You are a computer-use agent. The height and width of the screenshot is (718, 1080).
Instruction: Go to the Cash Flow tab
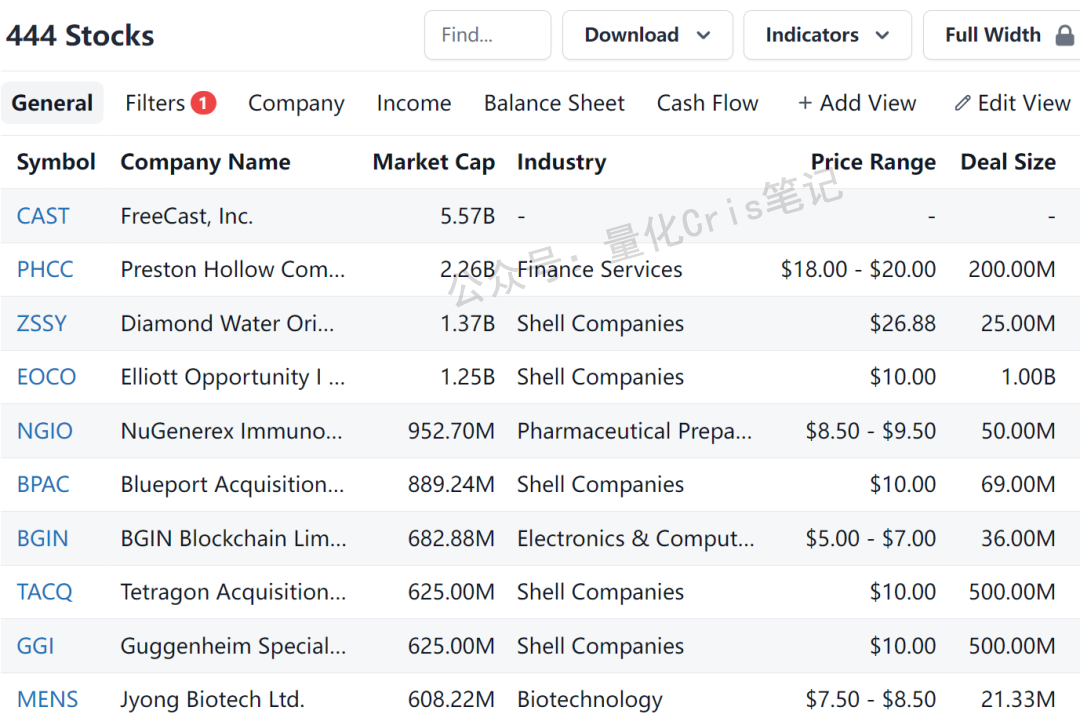(x=707, y=103)
